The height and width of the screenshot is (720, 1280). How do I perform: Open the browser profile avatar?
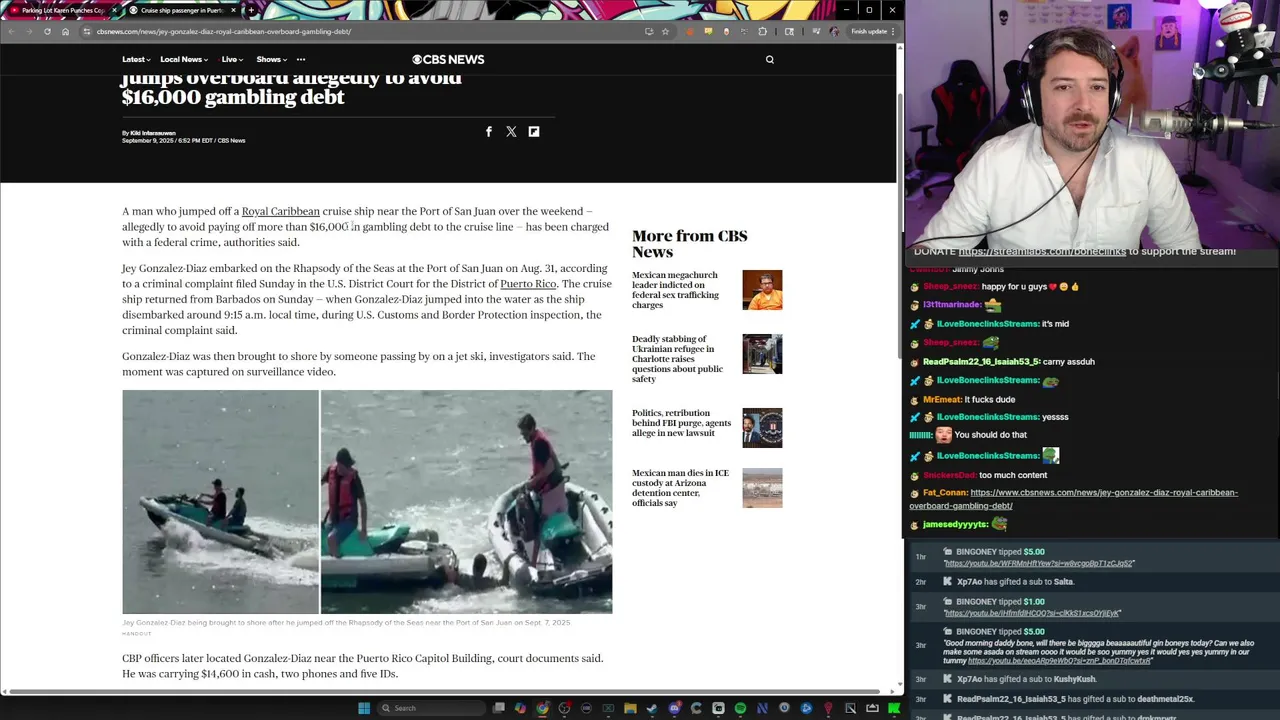tap(834, 31)
